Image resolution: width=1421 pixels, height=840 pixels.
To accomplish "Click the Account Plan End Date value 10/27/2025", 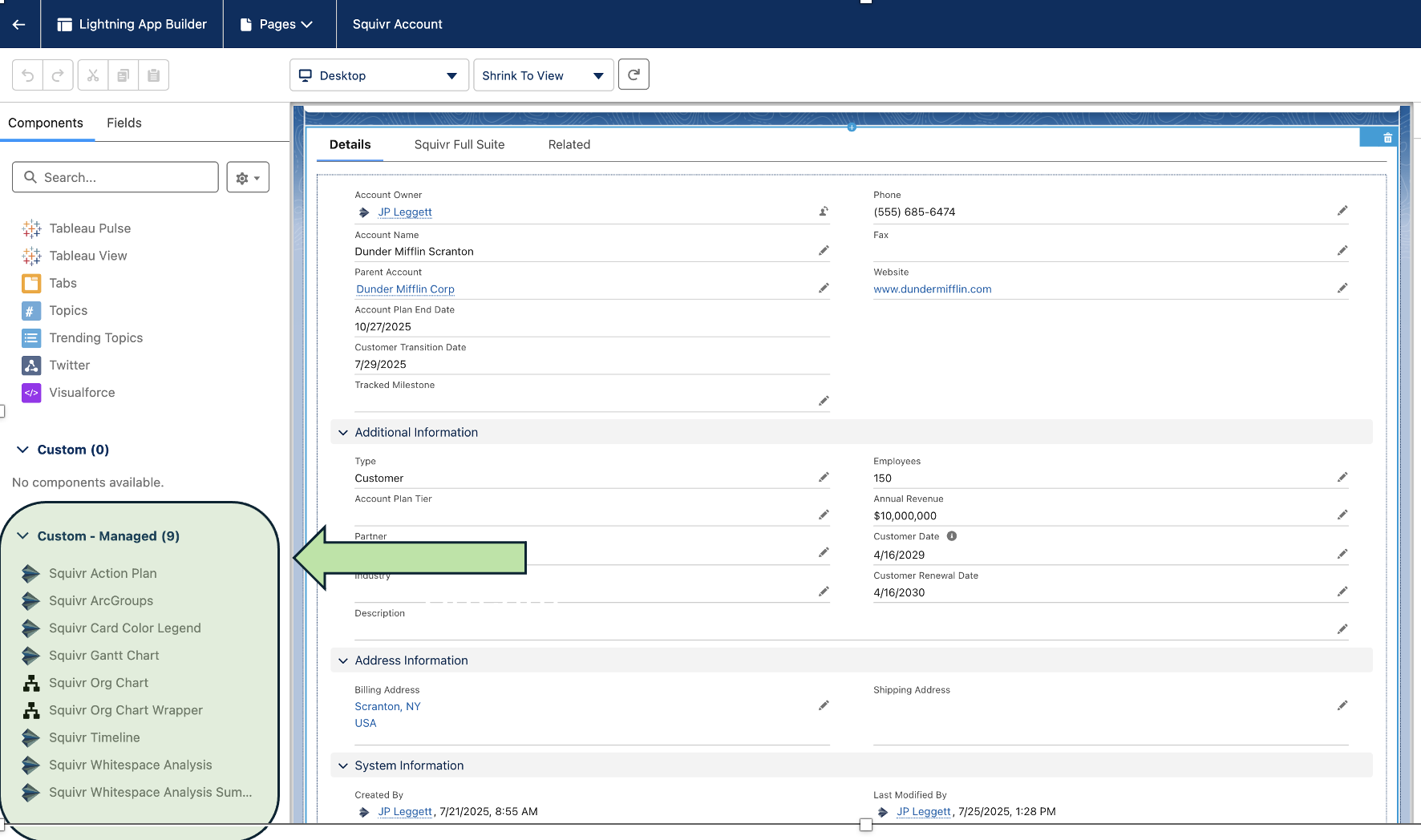I will [x=383, y=327].
